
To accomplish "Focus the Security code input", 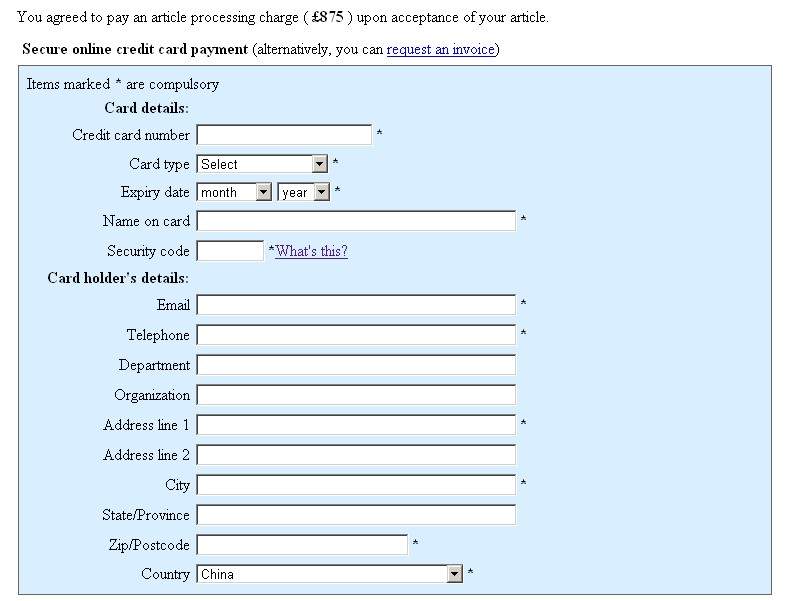I will point(230,251).
